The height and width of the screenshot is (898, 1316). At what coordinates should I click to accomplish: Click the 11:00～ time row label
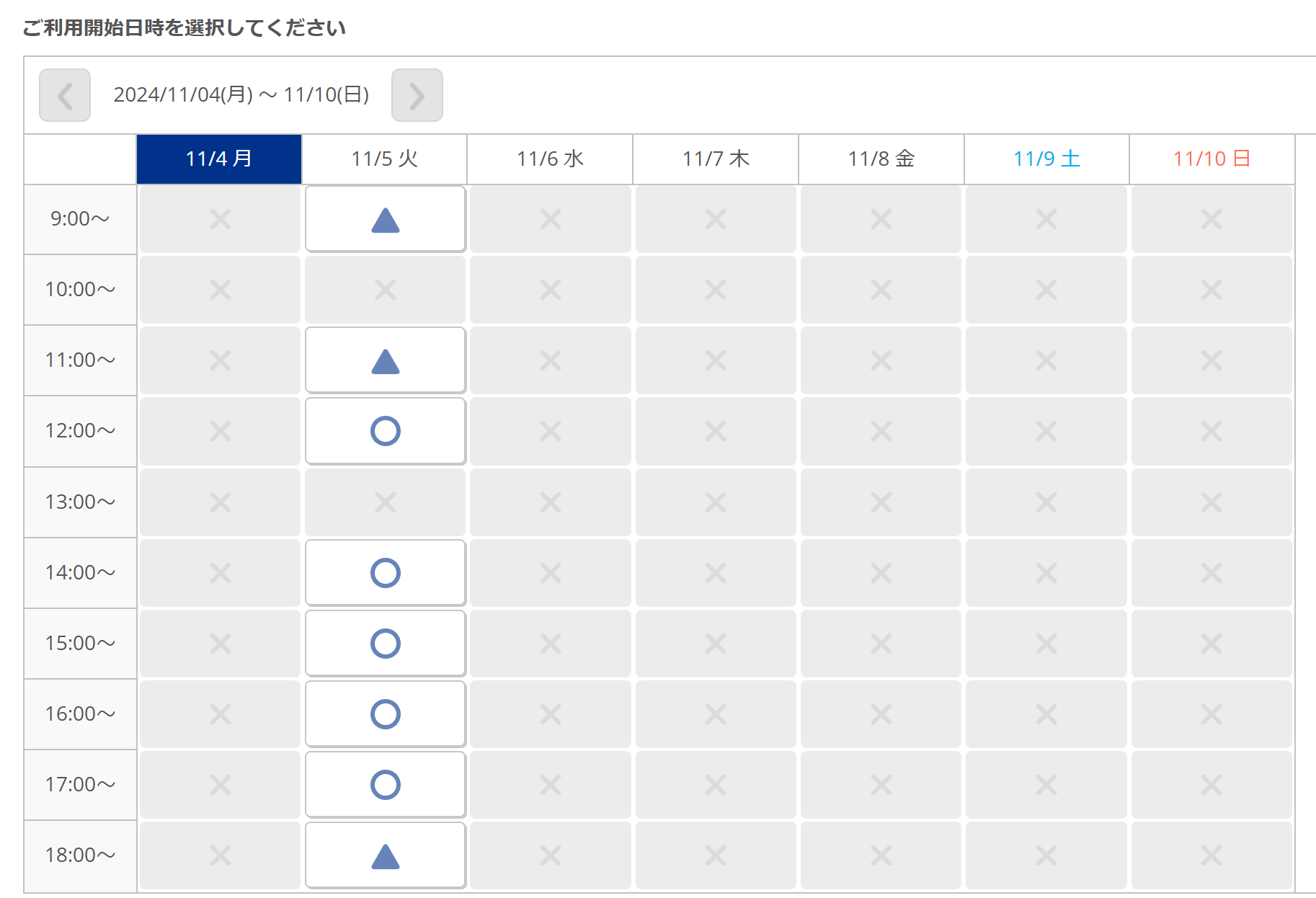coord(80,360)
